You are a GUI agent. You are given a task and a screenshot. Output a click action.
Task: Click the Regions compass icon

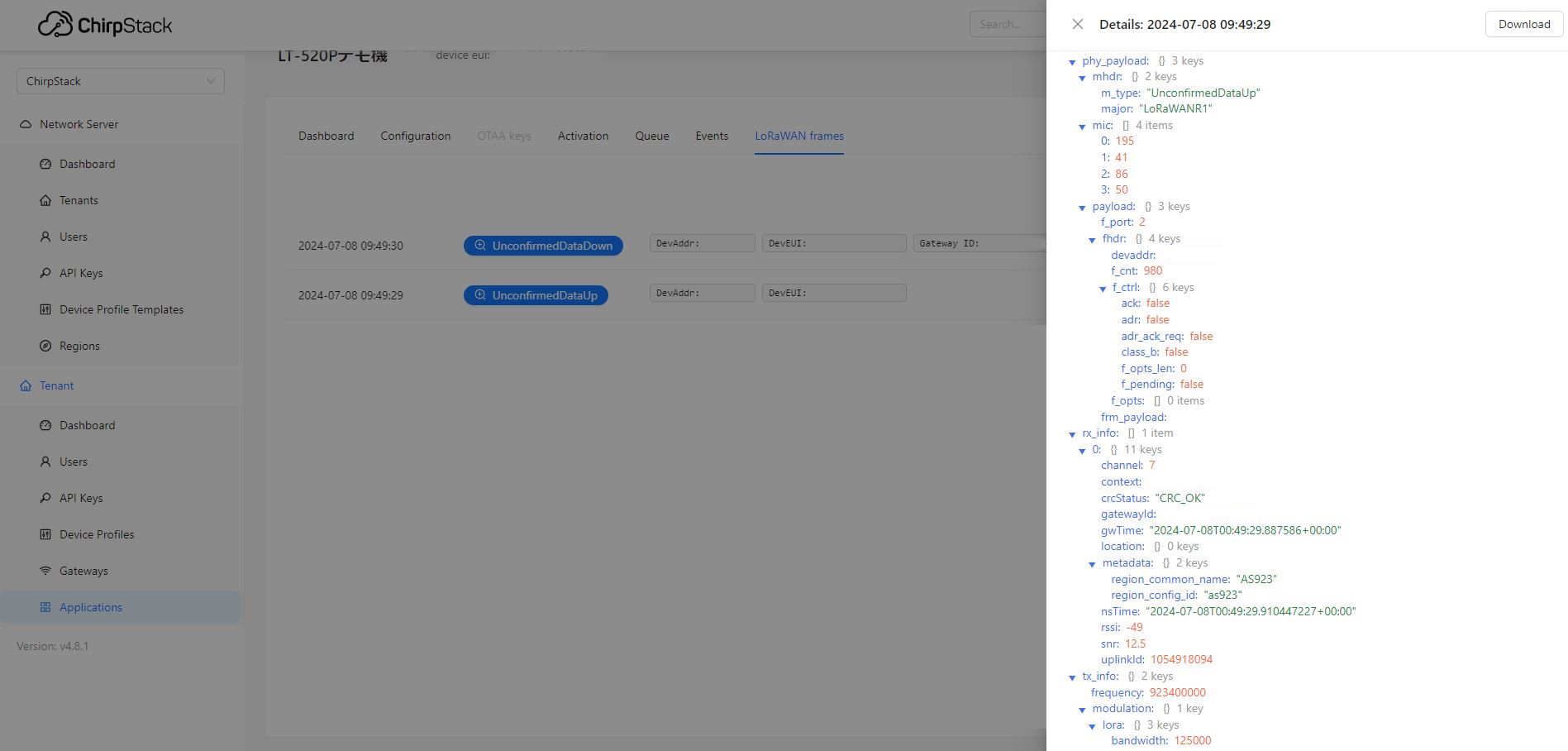[45, 346]
